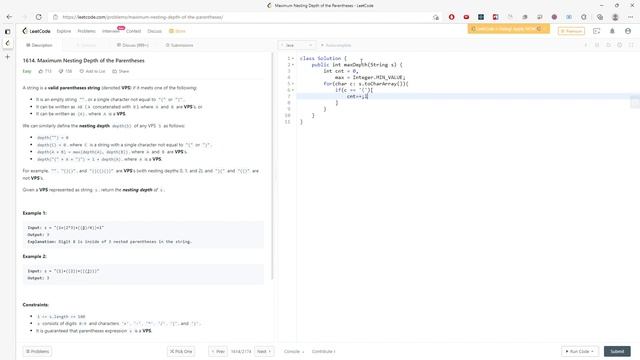
Task: Expand the Console panel
Action: [294, 351]
